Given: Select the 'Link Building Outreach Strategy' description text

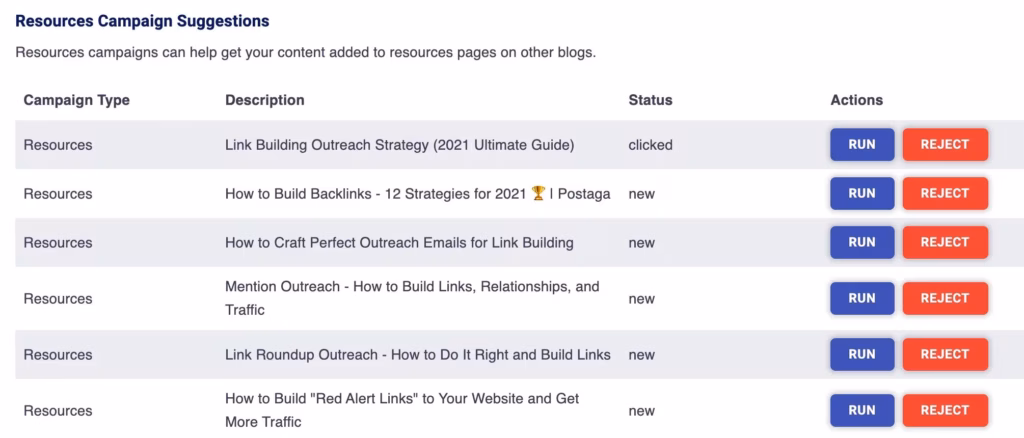Looking at the screenshot, I should 399,145.
